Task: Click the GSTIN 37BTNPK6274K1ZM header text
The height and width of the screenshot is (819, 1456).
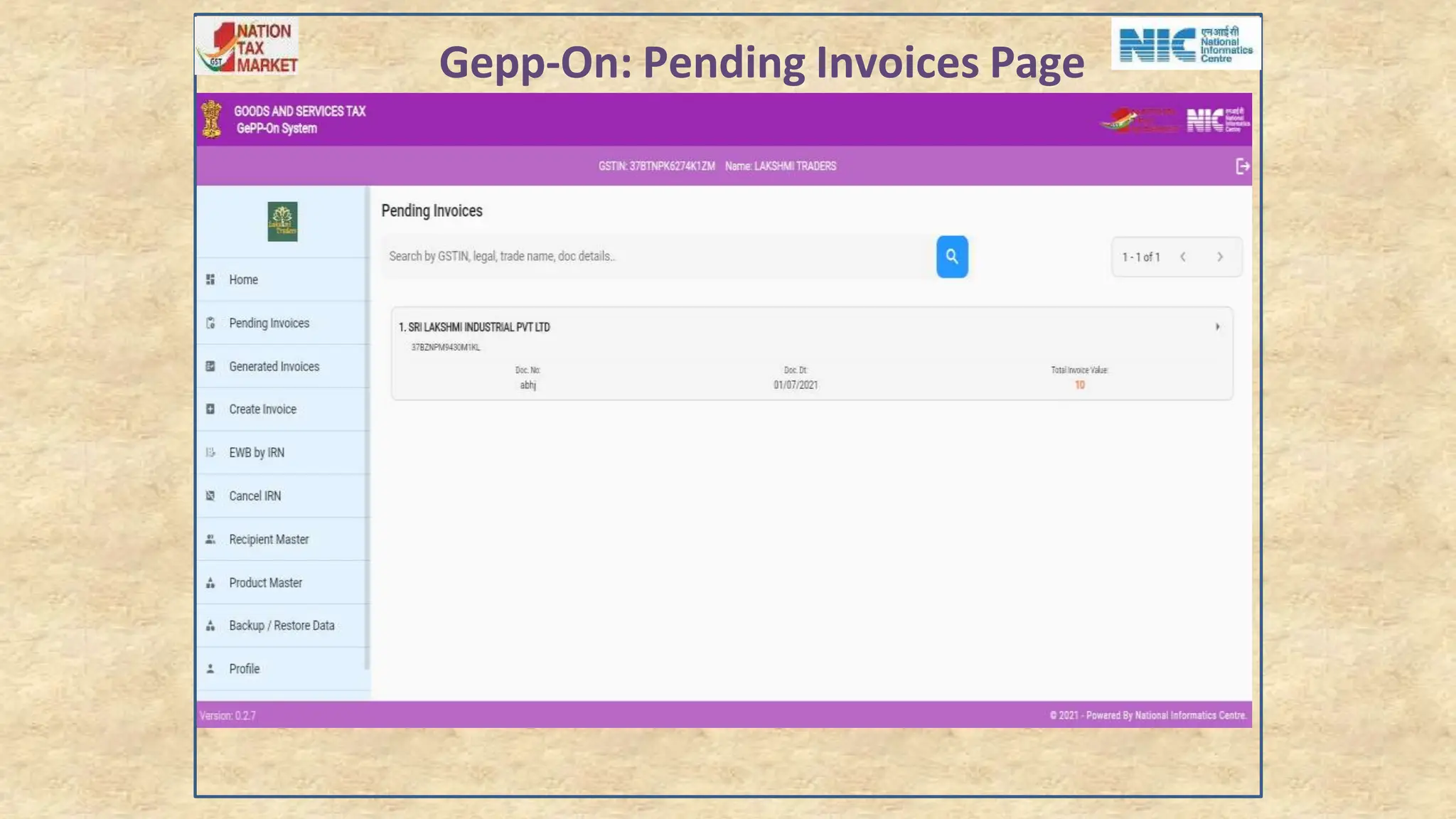Action: tap(656, 166)
